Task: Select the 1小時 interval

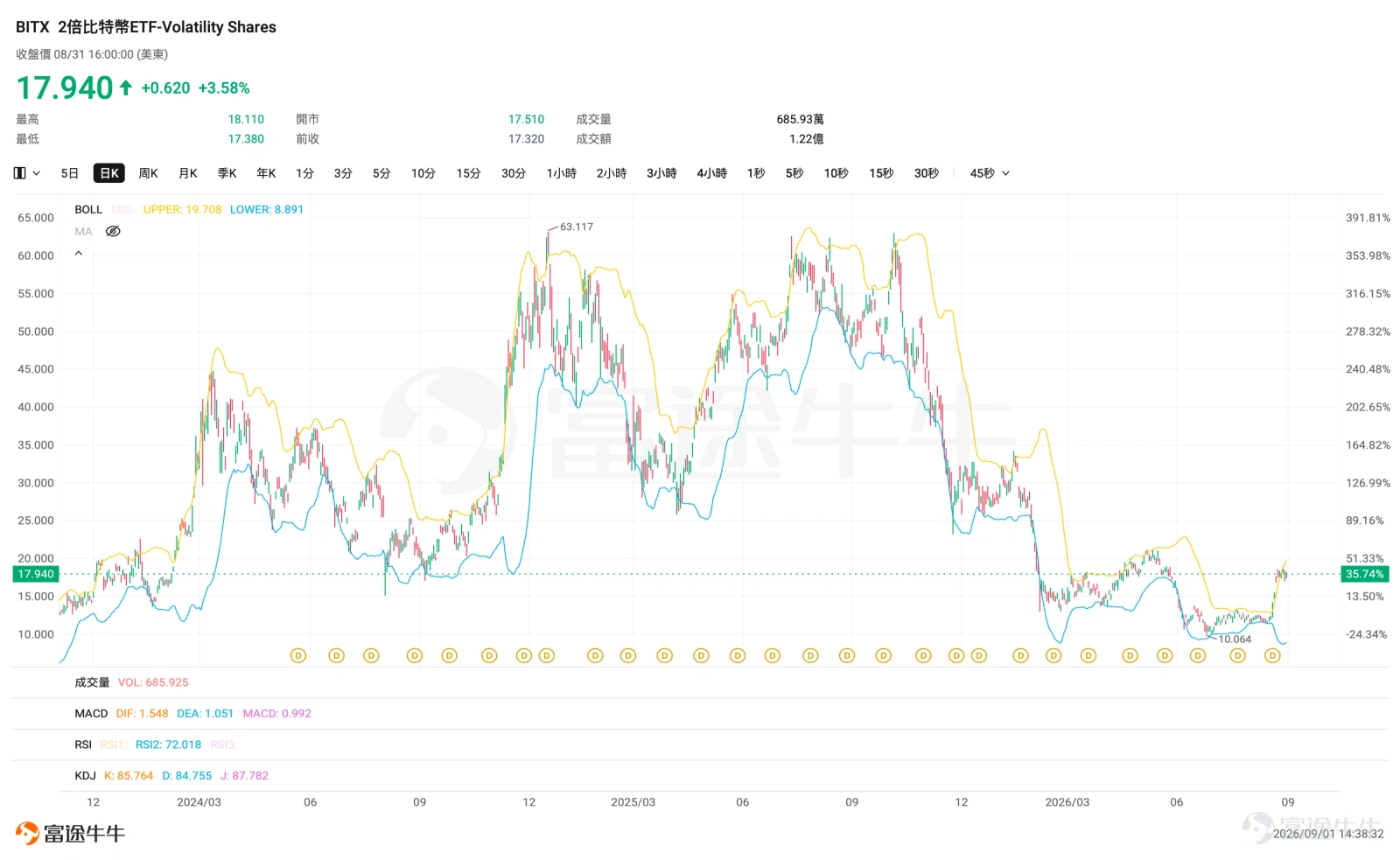Action: (x=562, y=173)
